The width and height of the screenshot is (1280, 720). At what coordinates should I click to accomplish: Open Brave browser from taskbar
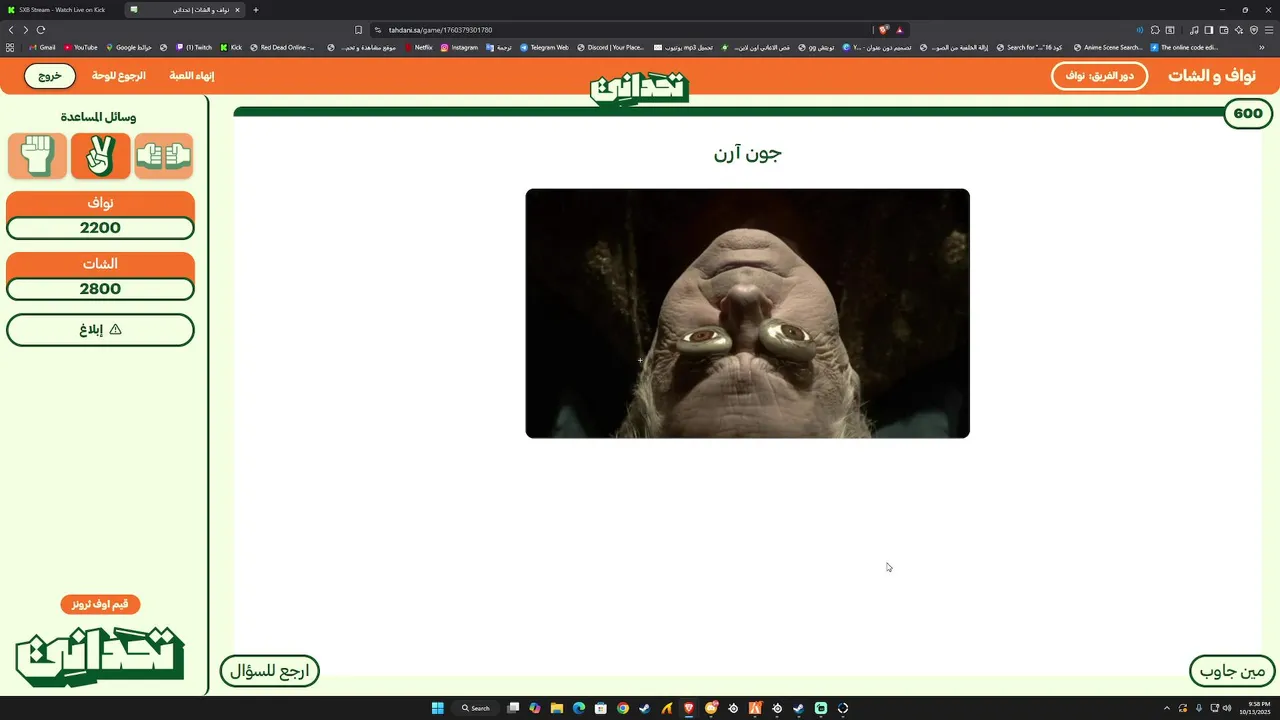(689, 708)
